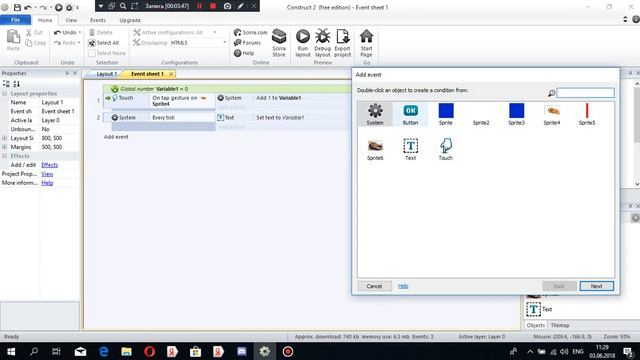Open the Active configurations dropdown
640x360 pixels.
pyautogui.click(x=215, y=32)
